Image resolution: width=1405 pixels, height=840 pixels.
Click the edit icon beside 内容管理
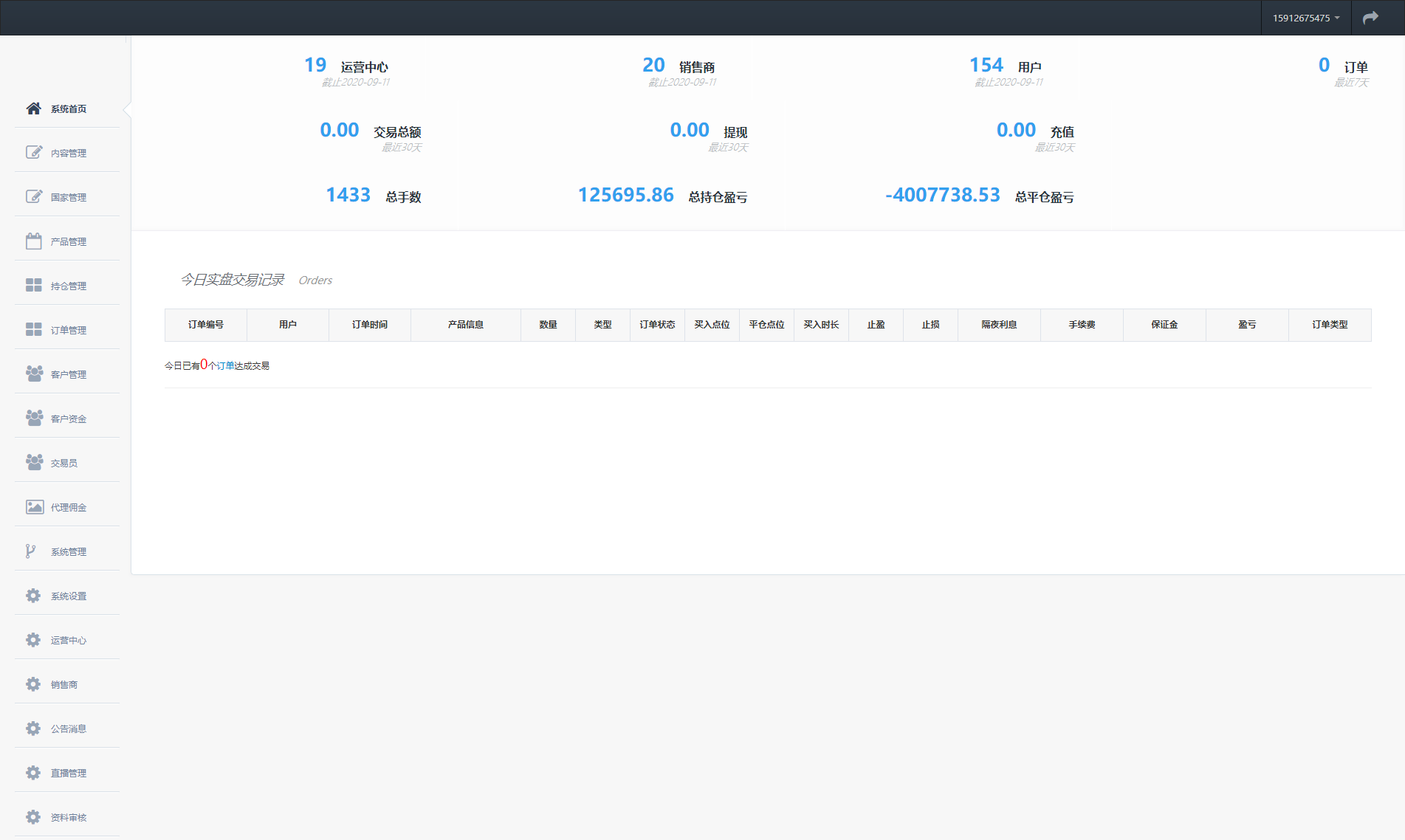(33, 153)
